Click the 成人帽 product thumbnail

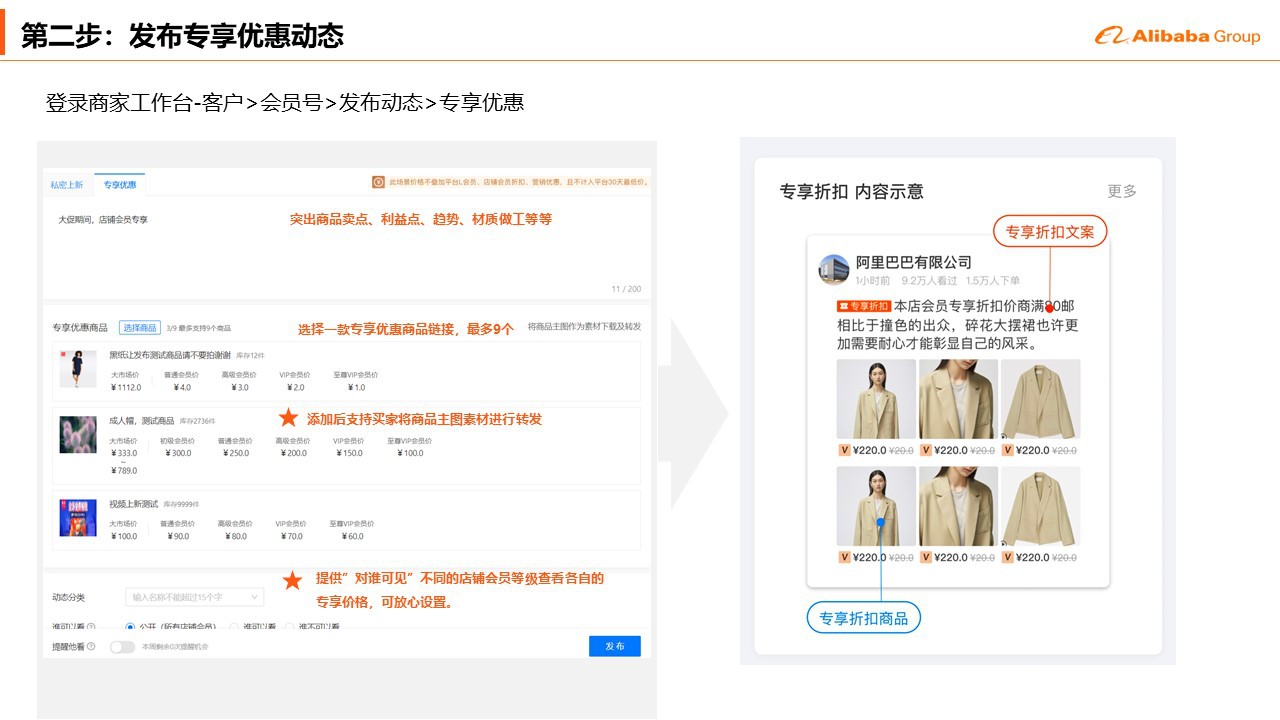tap(78, 435)
